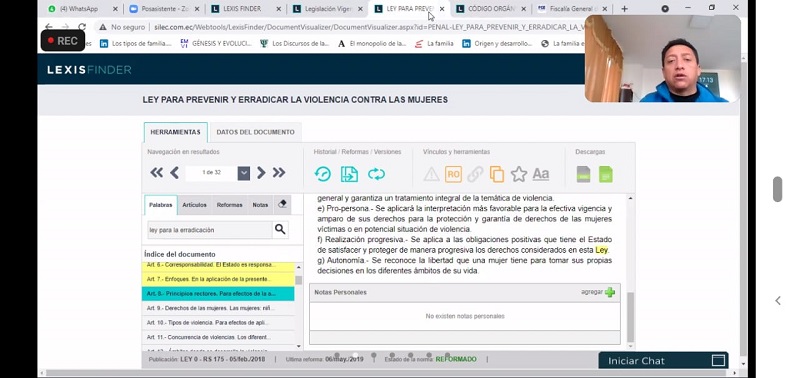The image size is (800, 378).
Task: Click 'agregar' to add a personal note
Action: tap(592, 292)
